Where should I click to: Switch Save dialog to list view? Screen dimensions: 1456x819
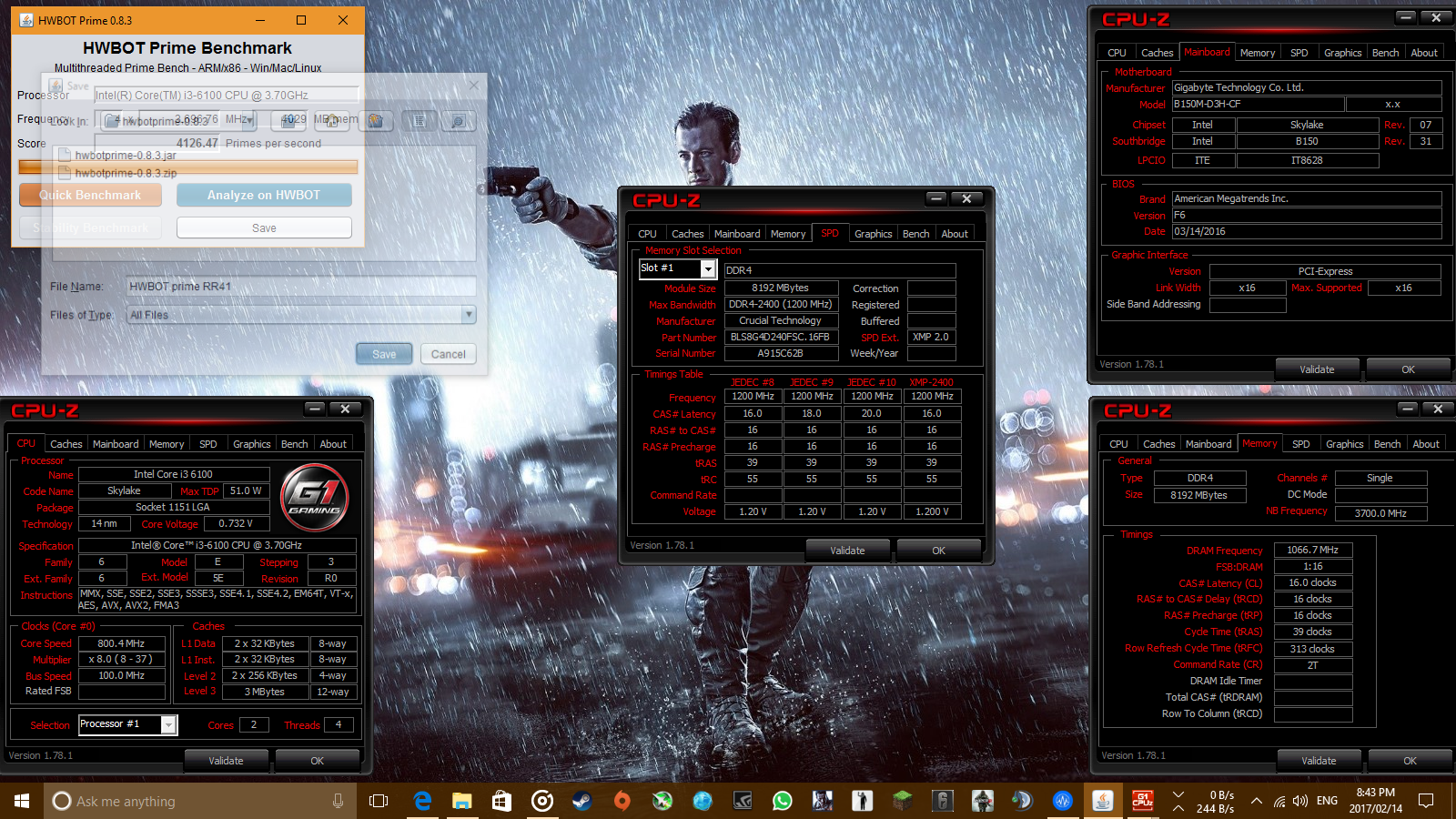(x=420, y=121)
